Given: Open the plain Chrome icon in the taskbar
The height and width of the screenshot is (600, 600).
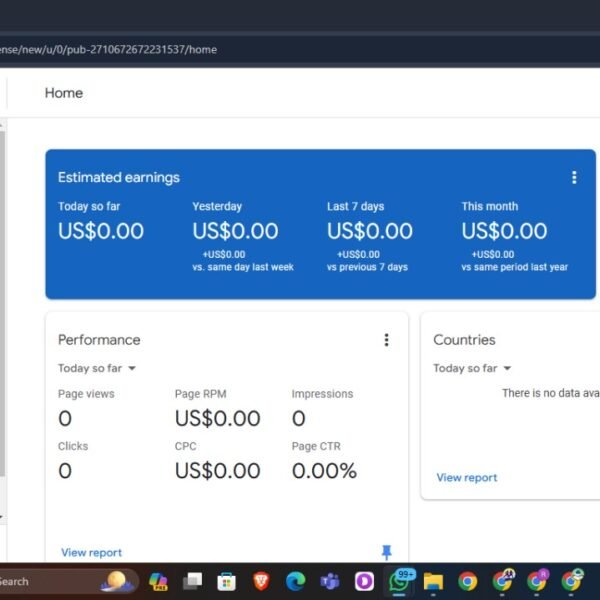Looking at the screenshot, I should point(468,582).
